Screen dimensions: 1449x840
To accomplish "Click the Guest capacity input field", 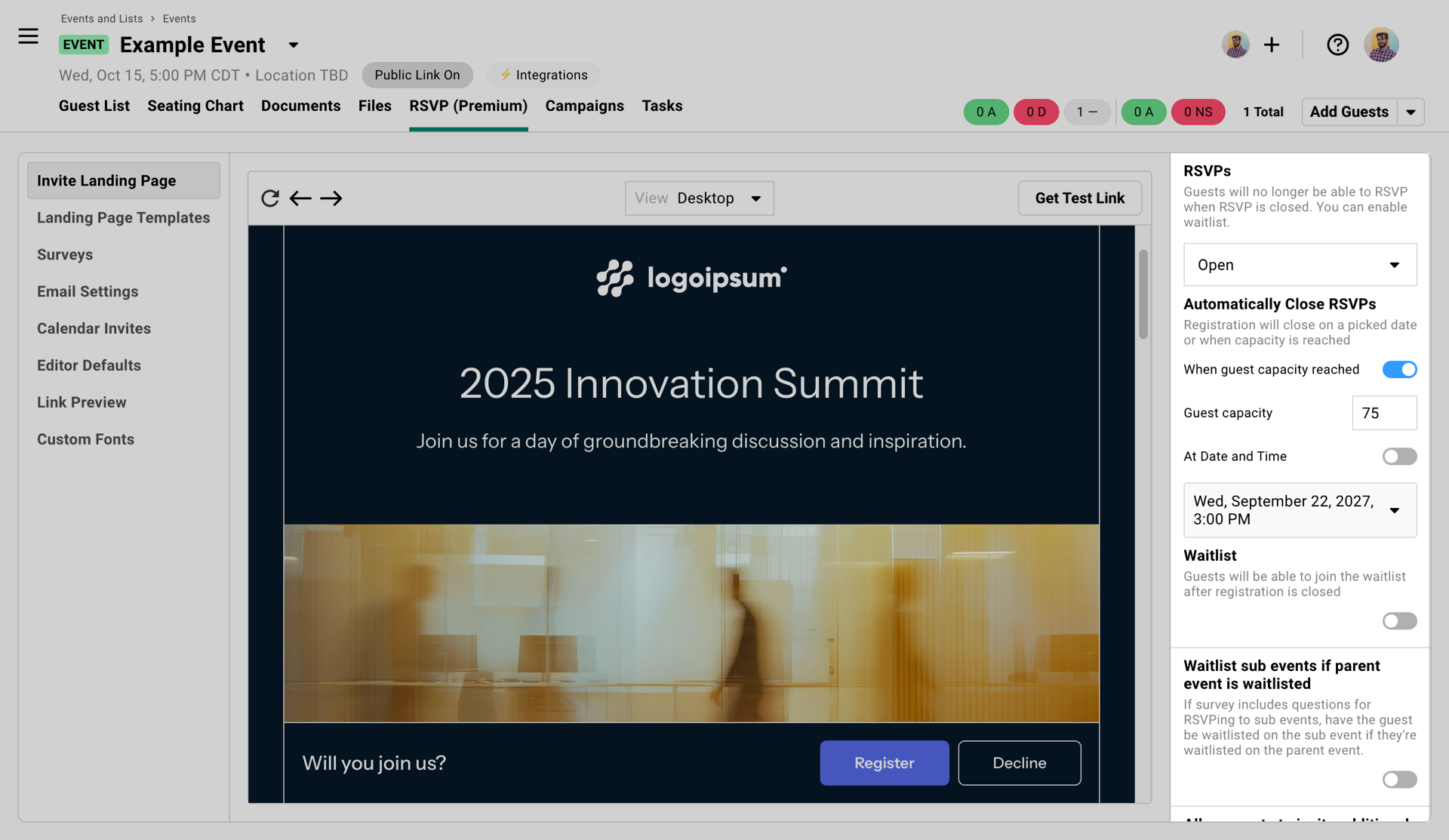I will click(1384, 413).
